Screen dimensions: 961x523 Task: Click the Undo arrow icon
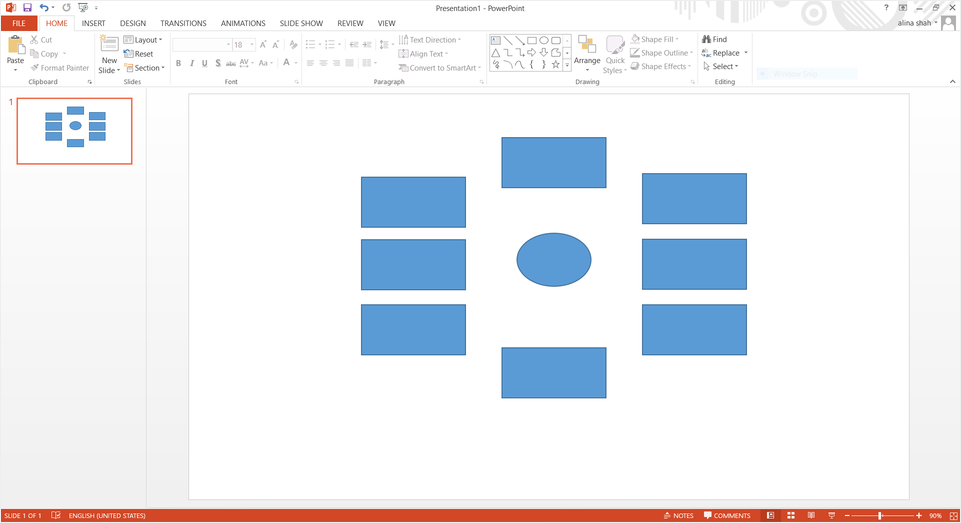pyautogui.click(x=43, y=7)
